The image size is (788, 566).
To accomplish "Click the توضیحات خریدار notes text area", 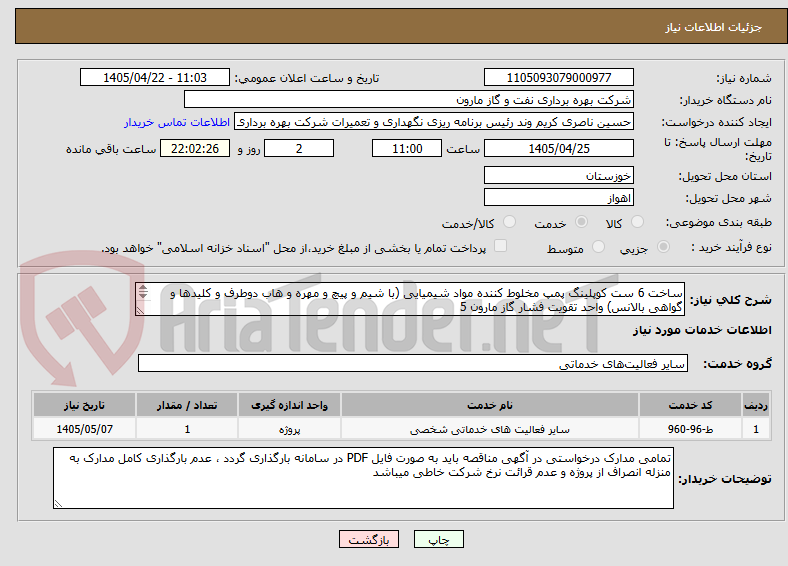I will pyautogui.click(x=363, y=478).
